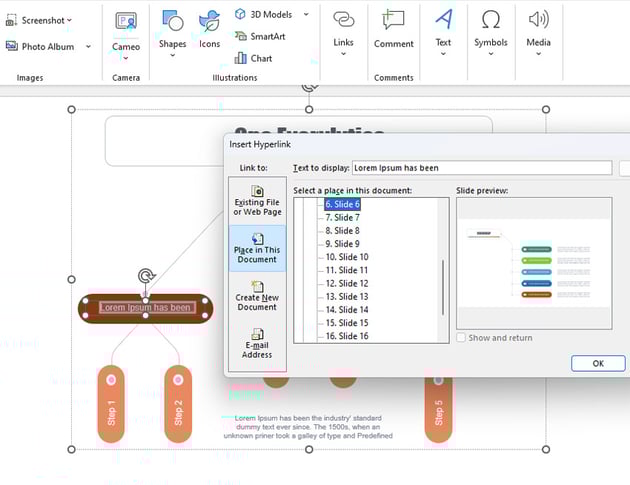The image size is (630, 485).
Task: Open the Symbols group
Action: (x=491, y=26)
